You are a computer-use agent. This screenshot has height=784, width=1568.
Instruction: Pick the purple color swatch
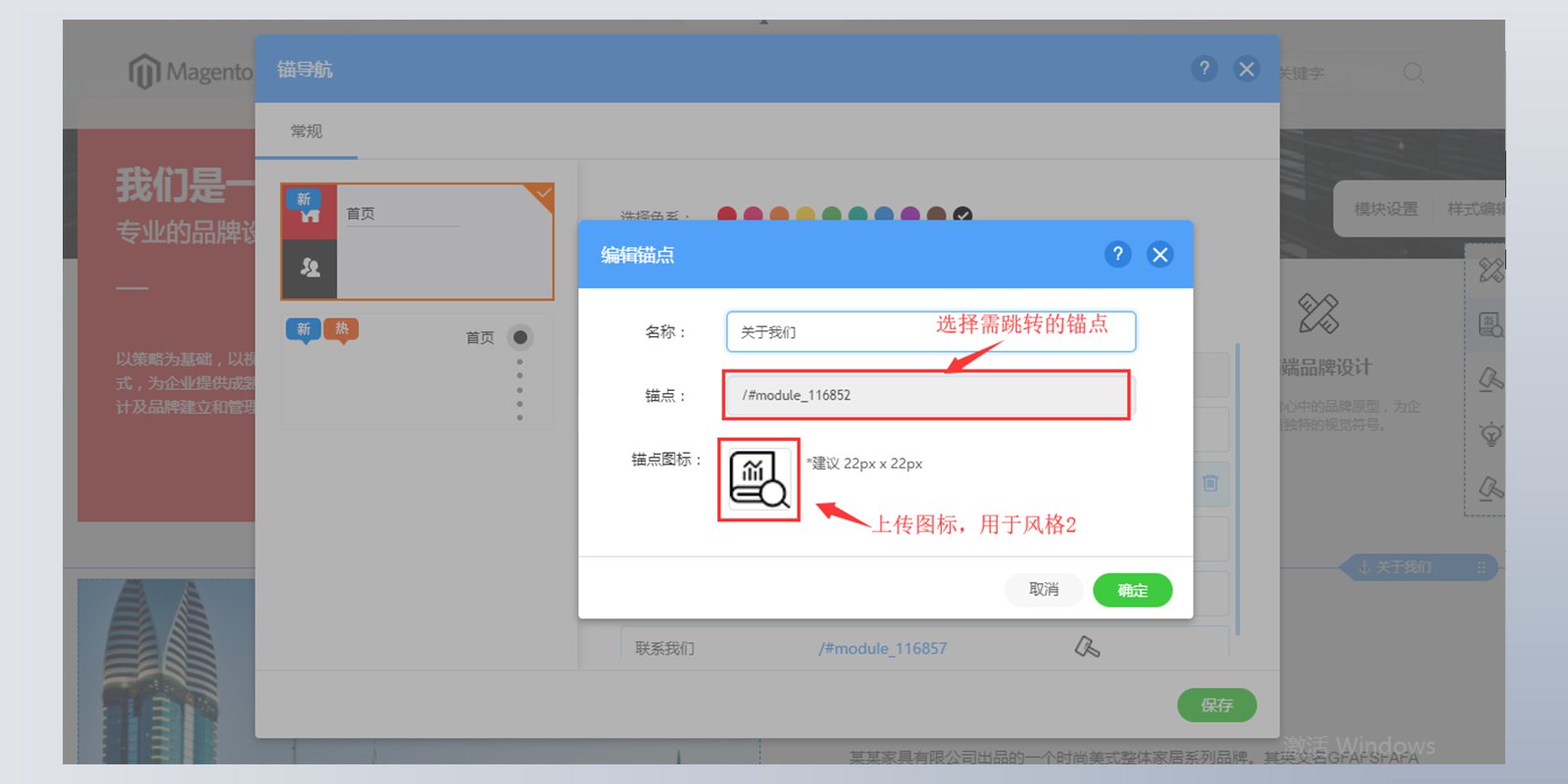tap(910, 215)
